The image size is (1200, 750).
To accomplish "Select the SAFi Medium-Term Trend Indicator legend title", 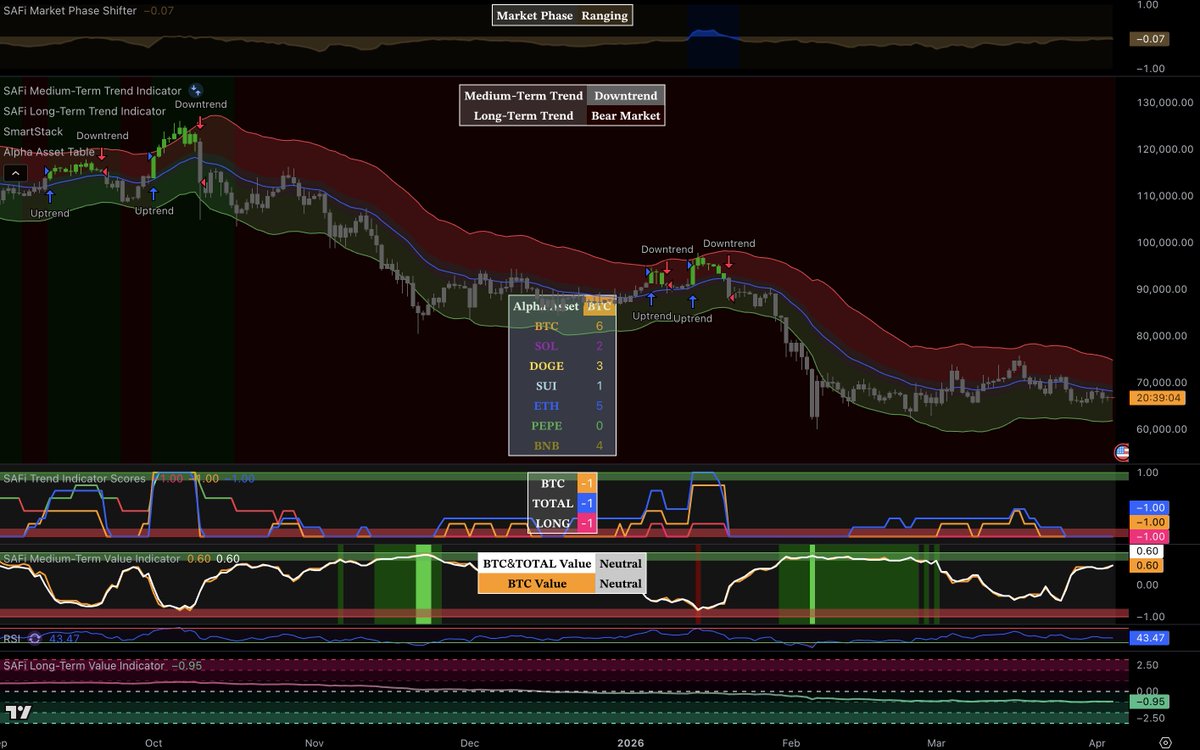I will click(92, 91).
